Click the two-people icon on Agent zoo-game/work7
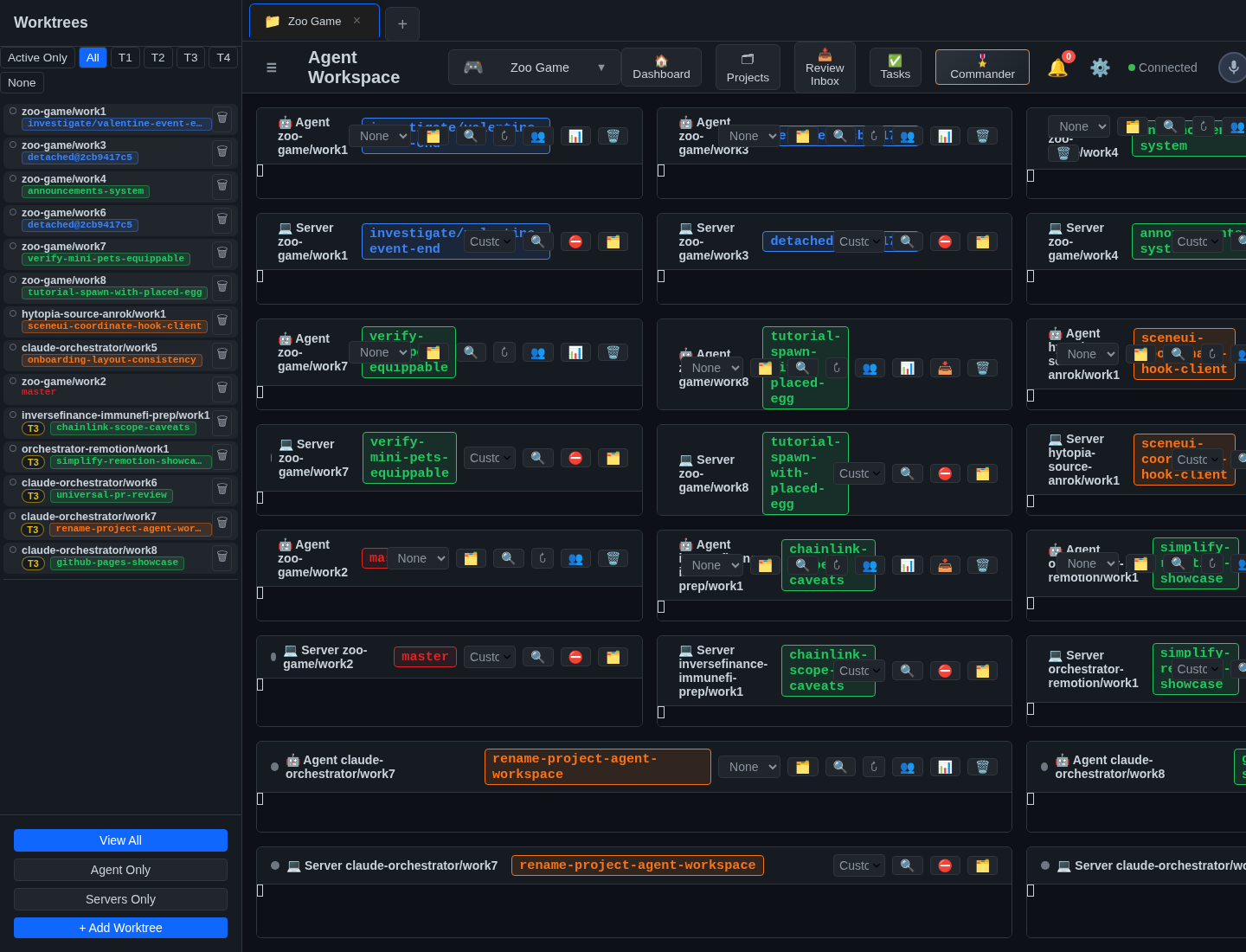The height and width of the screenshot is (952, 1246). click(x=538, y=352)
